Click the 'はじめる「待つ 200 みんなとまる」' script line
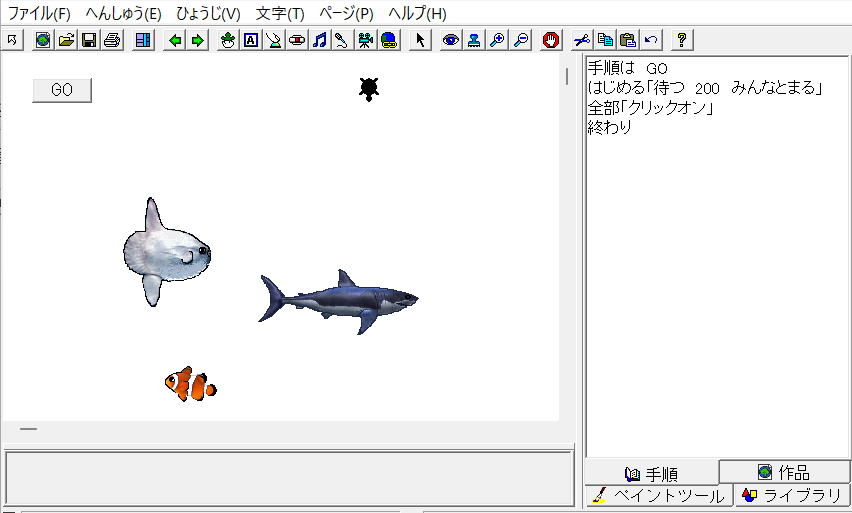852x513 pixels. (705, 87)
